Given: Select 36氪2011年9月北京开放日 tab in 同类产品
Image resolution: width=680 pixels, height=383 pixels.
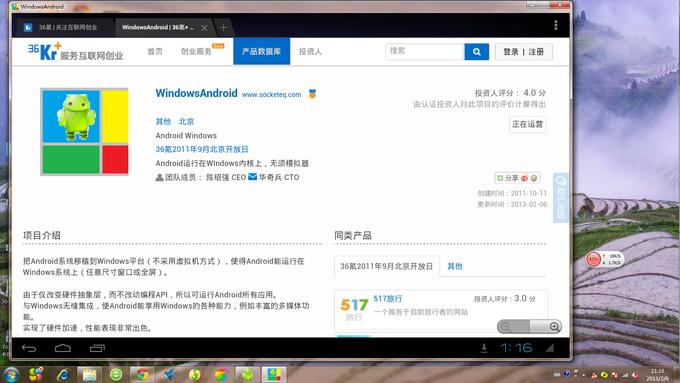Looking at the screenshot, I should pos(387,266).
